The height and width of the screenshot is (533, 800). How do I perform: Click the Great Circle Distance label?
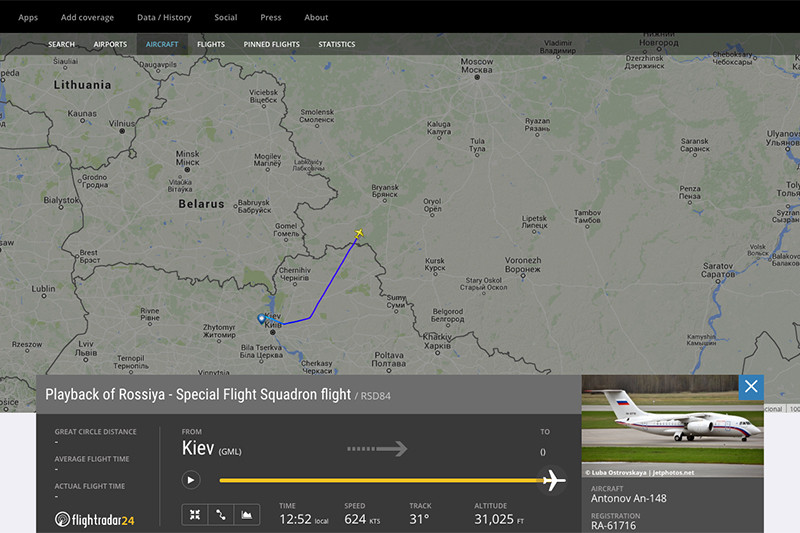(x=95, y=432)
